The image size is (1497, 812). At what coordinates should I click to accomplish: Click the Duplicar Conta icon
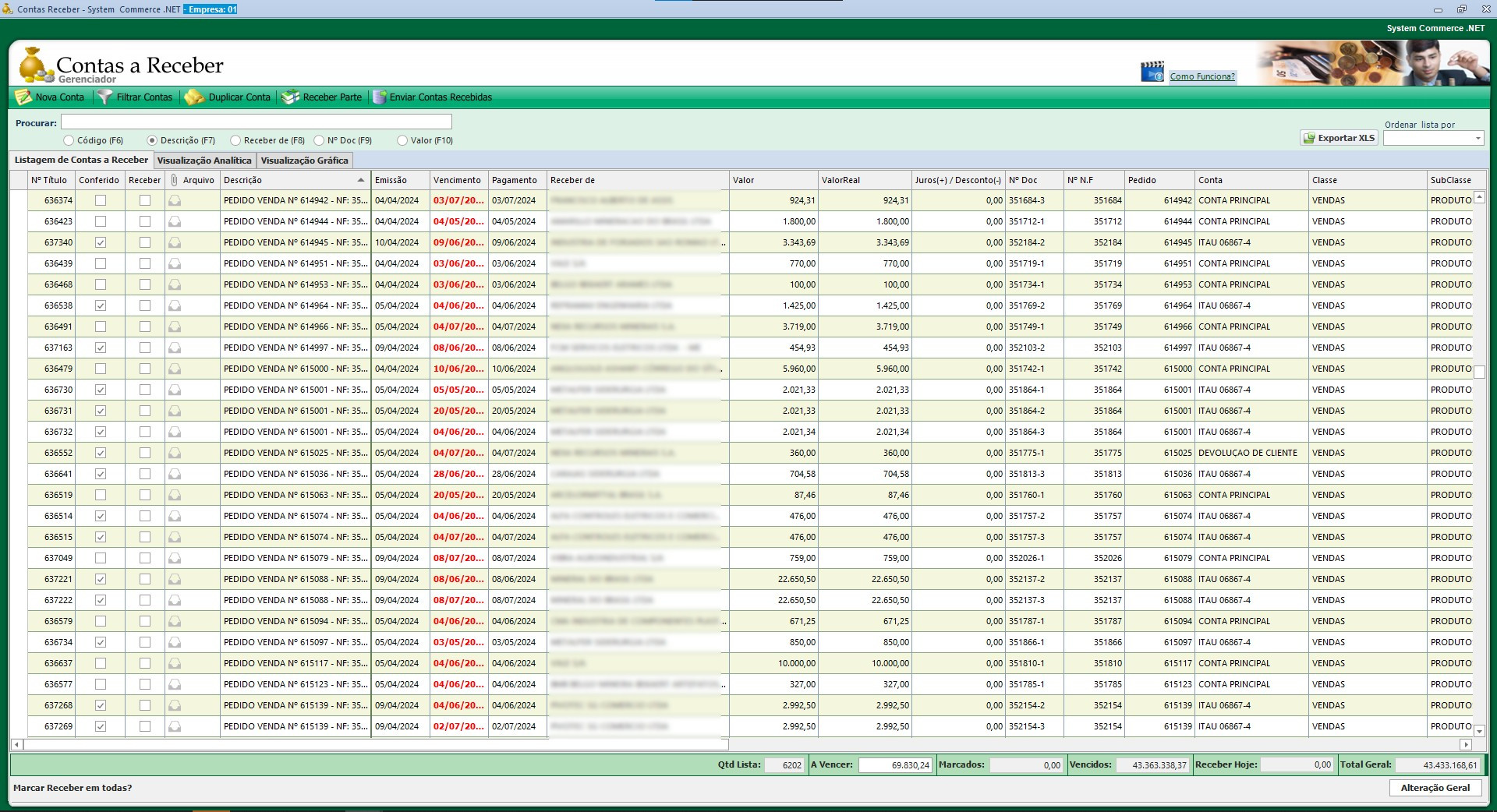pos(194,97)
